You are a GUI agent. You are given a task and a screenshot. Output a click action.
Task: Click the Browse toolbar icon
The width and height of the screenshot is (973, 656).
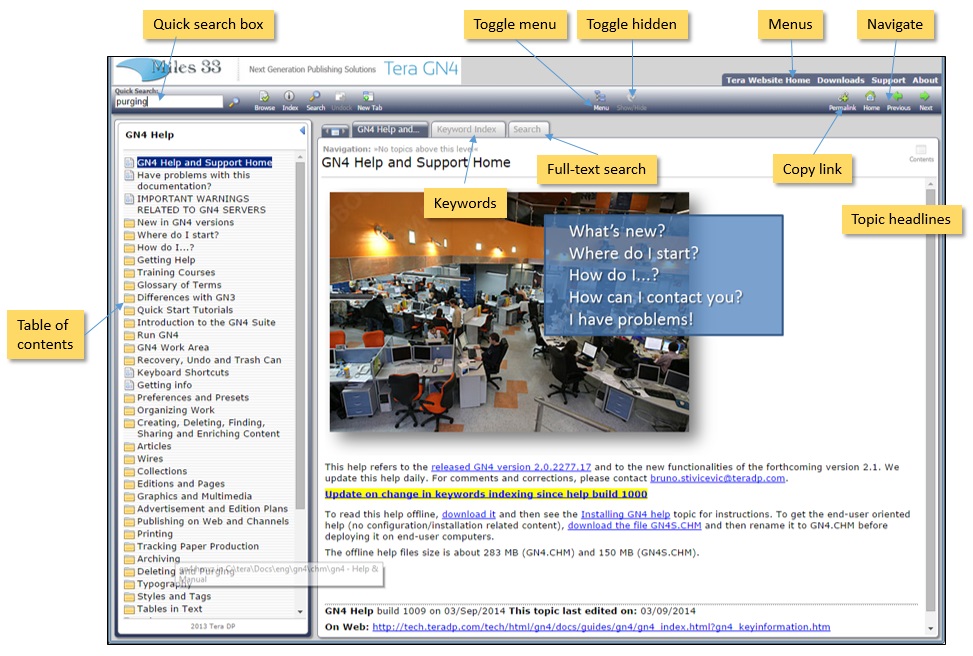pos(264,101)
